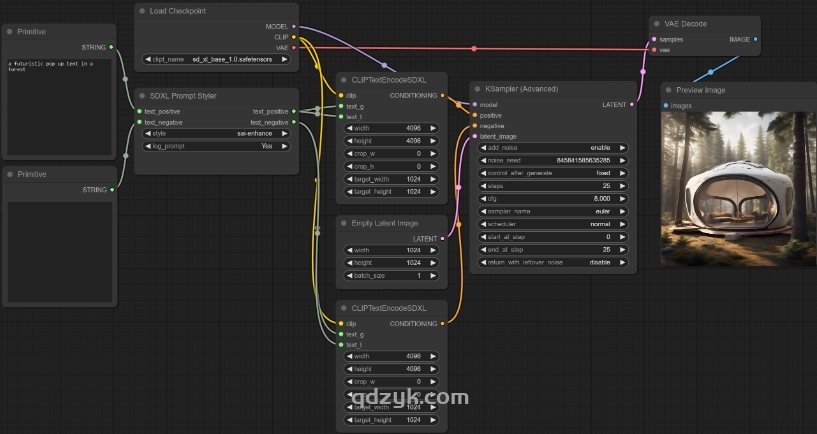The height and width of the screenshot is (434, 817).
Task: Open the sampler_name euler dropdown
Action: coord(553,212)
